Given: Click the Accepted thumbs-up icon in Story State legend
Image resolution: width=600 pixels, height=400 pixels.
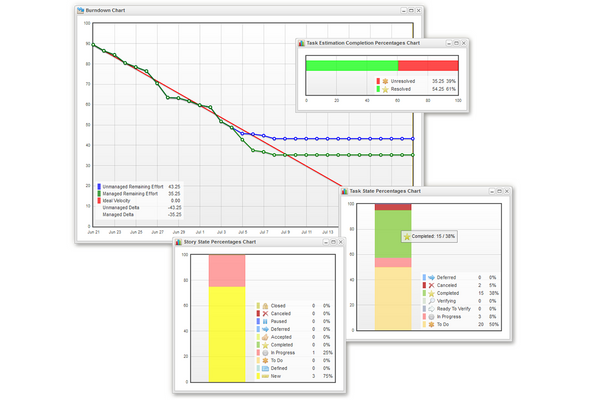Looking at the screenshot, I should point(265,337).
